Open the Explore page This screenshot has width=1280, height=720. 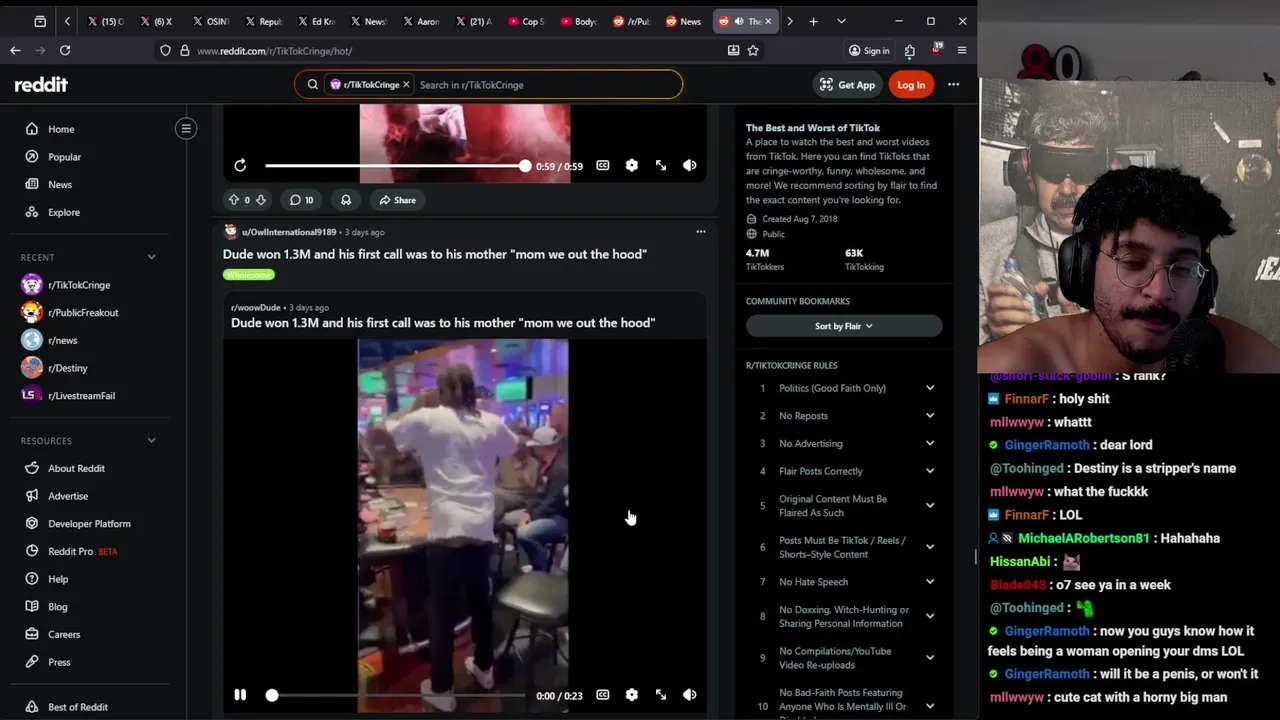tap(63, 212)
